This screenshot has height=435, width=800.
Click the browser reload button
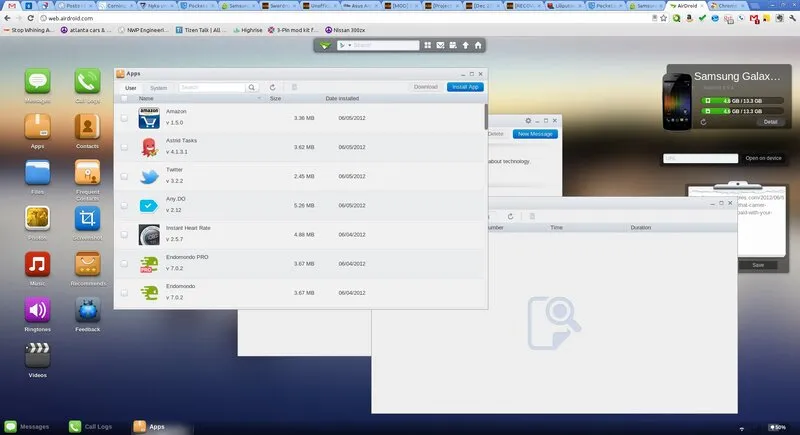(x=31, y=18)
